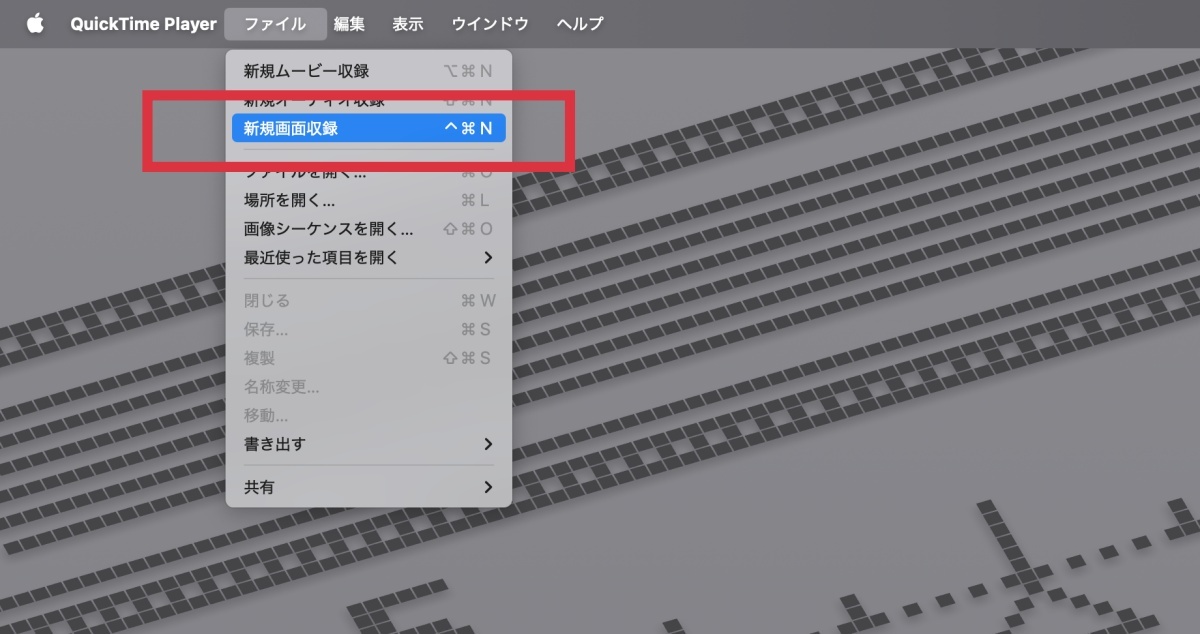This screenshot has height=634, width=1200.
Task: Open the Apple menu
Action: click(x=35, y=23)
